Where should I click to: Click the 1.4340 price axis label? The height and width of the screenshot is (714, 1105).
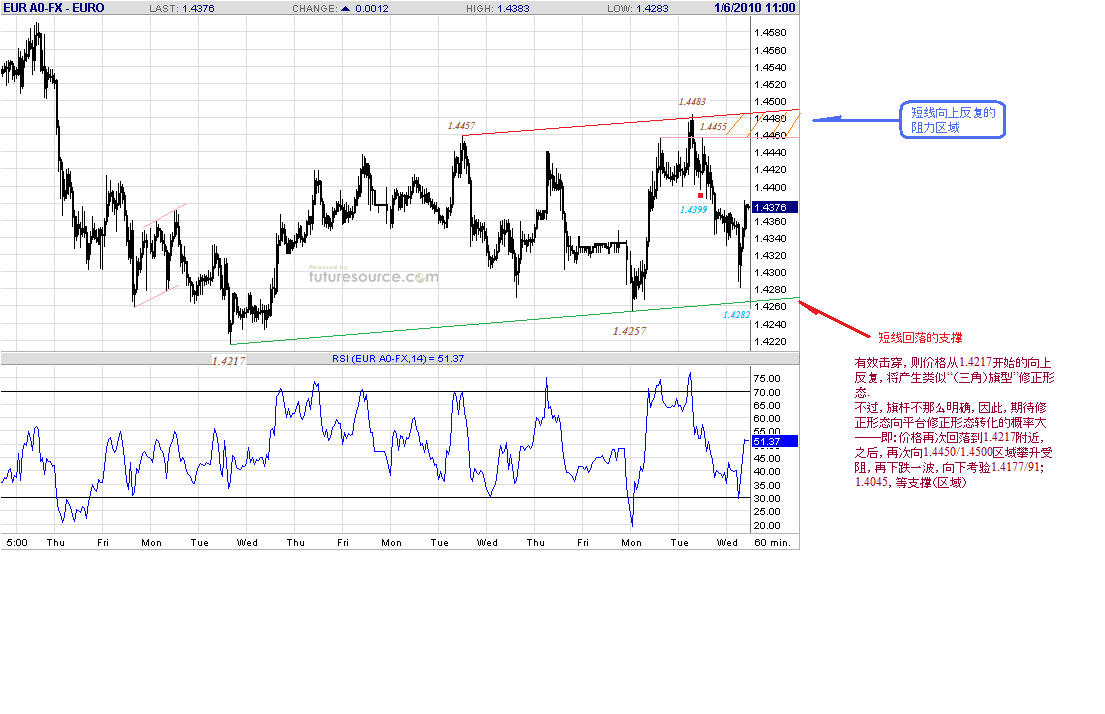coord(770,238)
